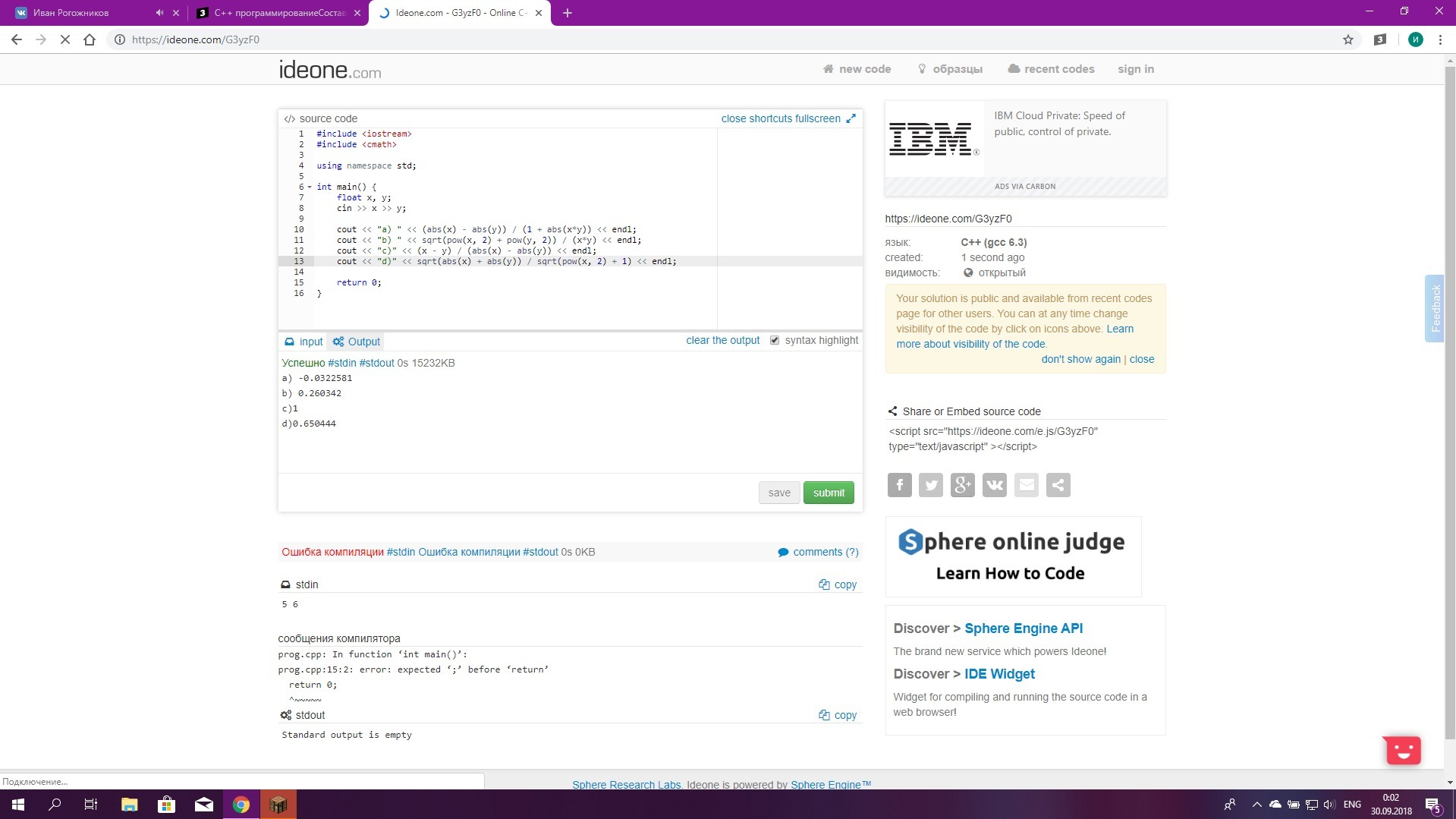Open recent codes menu item
1456x819 pixels.
tap(1052, 69)
